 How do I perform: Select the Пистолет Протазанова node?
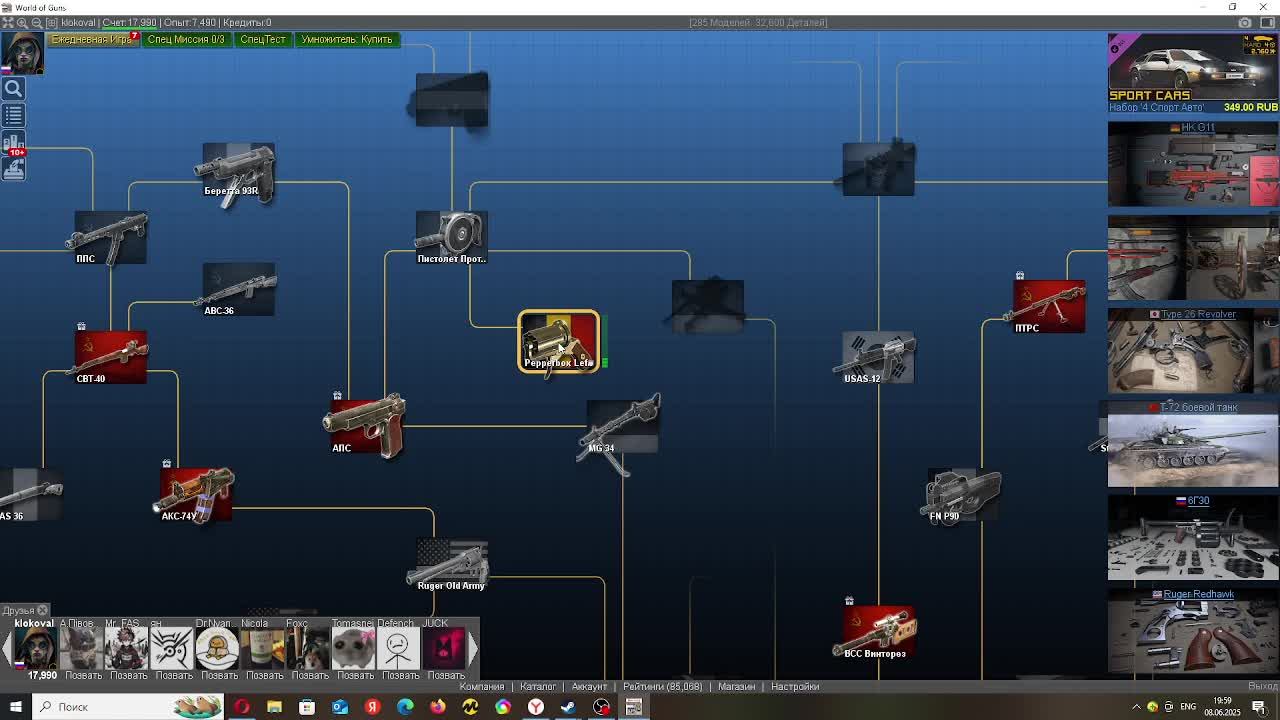tap(452, 238)
